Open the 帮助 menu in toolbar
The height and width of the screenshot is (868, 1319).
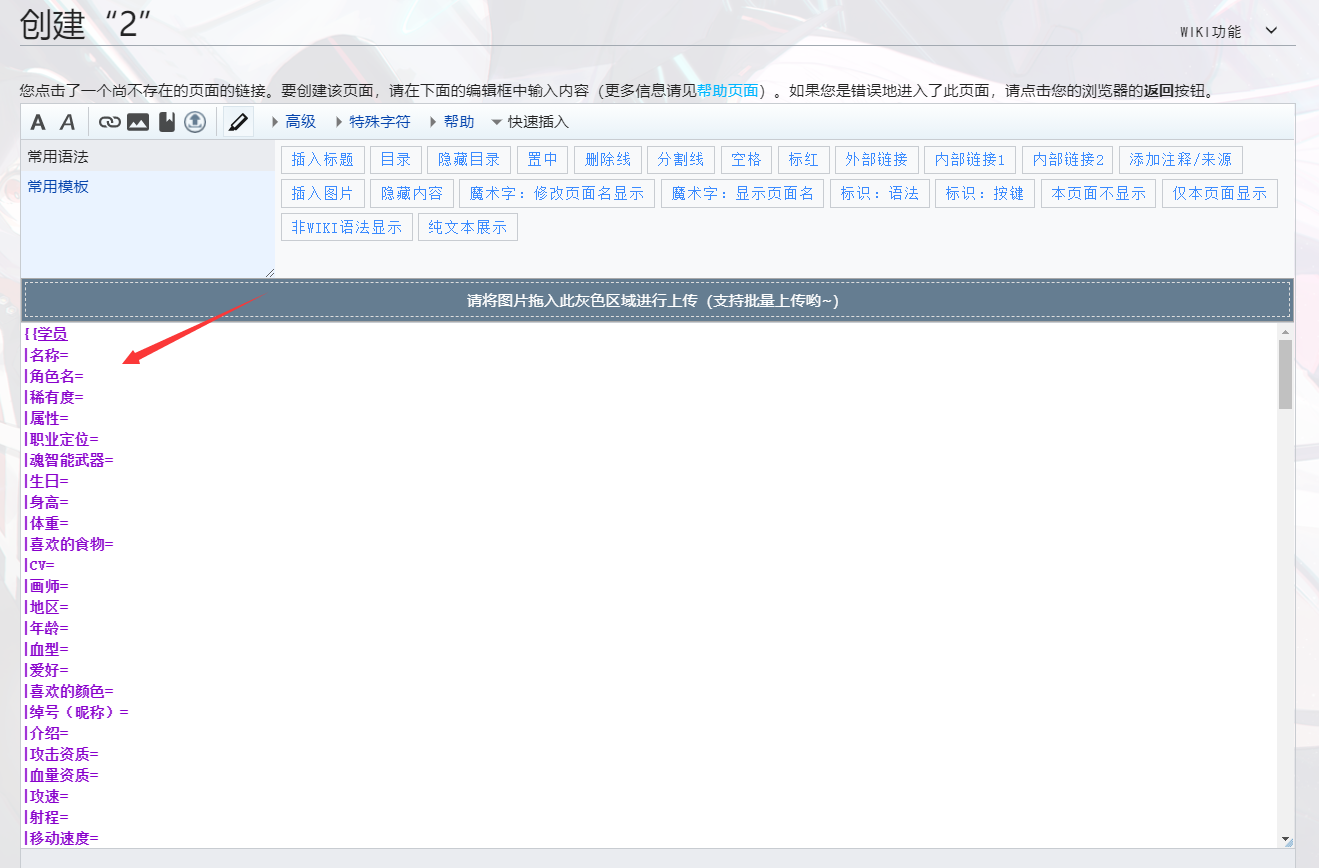click(456, 121)
